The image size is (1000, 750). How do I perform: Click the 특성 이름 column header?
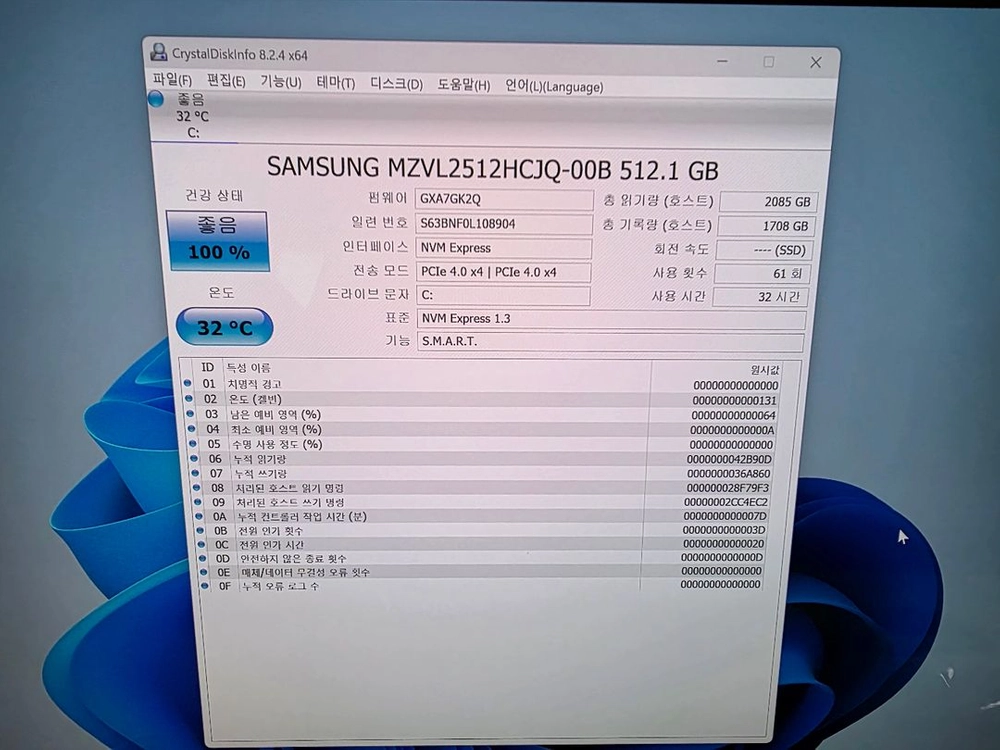coord(249,368)
